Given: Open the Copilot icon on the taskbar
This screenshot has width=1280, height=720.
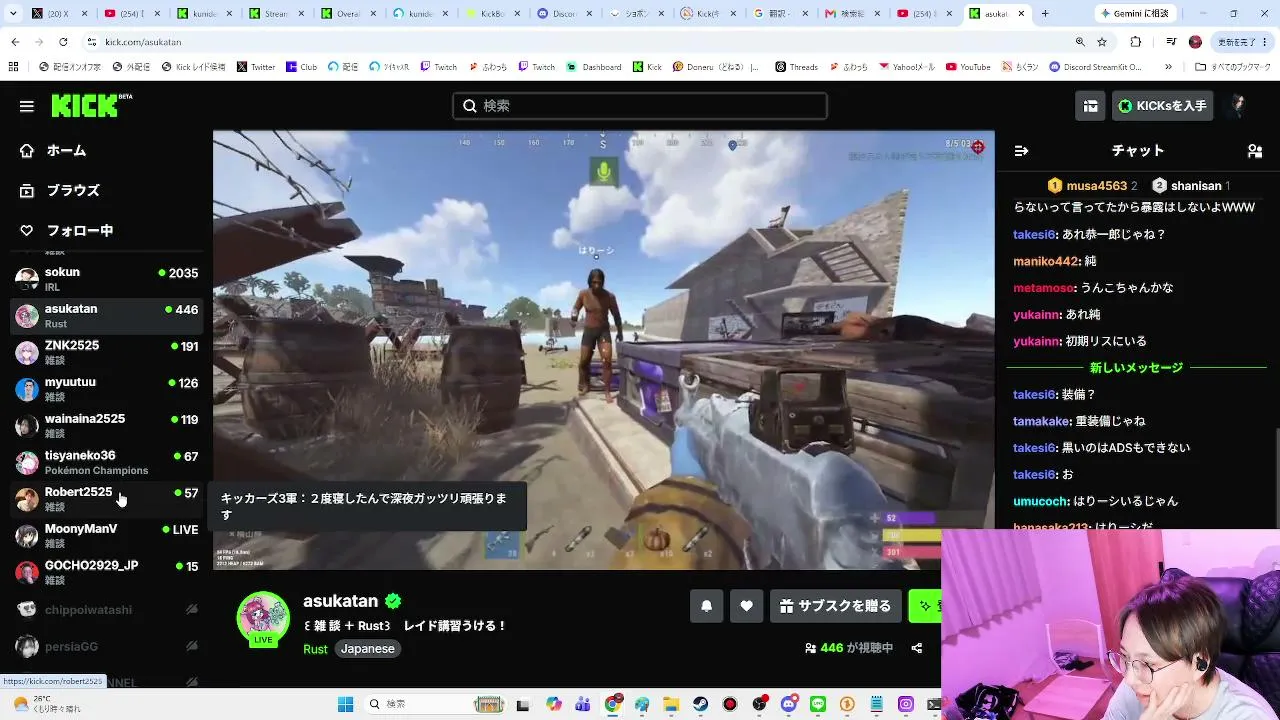Looking at the screenshot, I should (553, 704).
